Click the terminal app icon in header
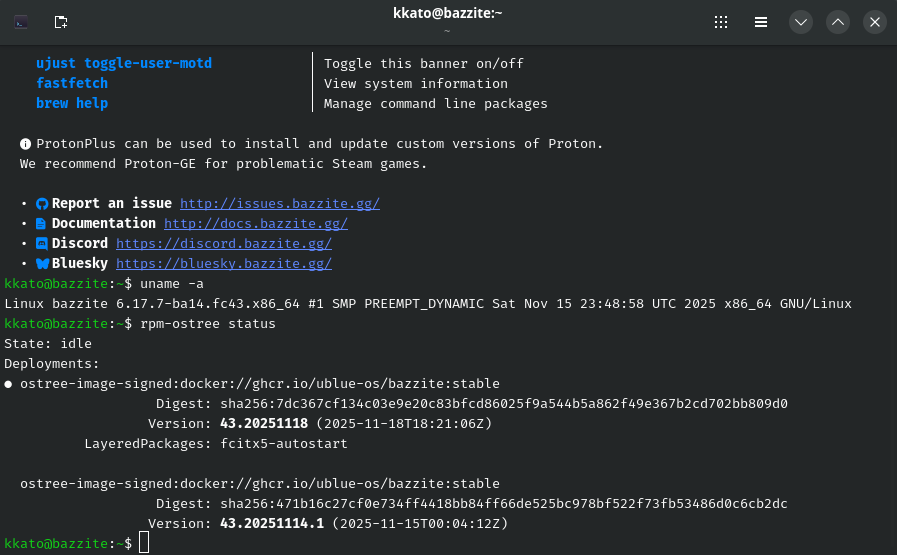 tap(22, 21)
